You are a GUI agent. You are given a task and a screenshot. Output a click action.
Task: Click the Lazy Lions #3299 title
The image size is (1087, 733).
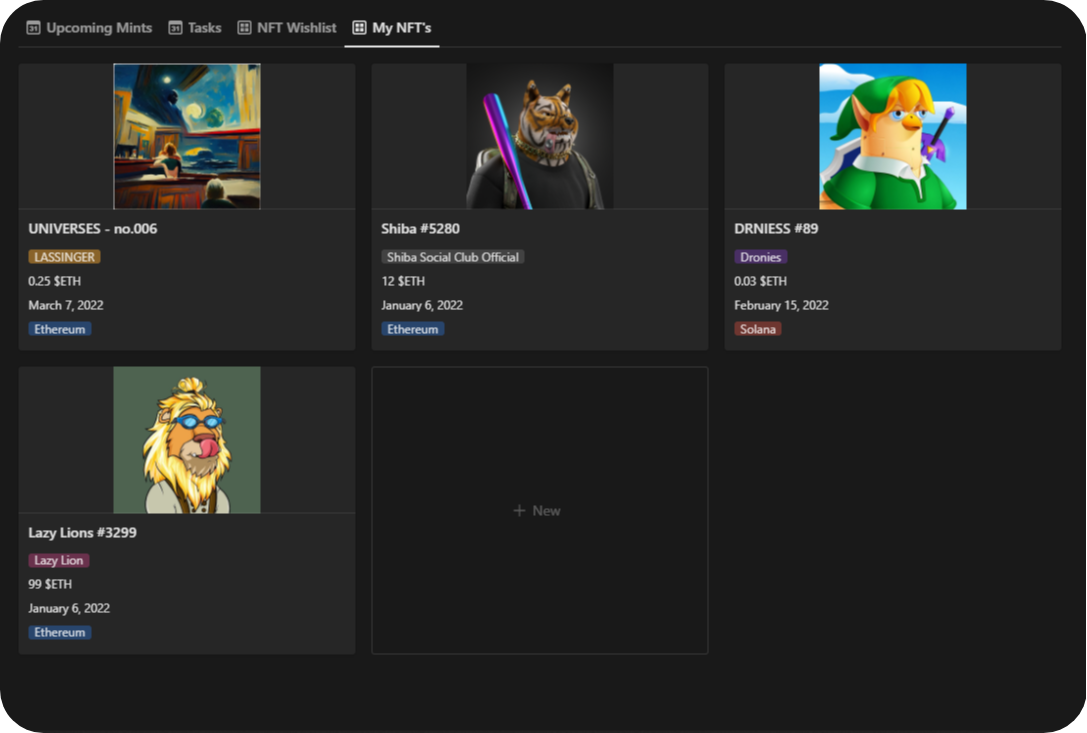tap(82, 533)
